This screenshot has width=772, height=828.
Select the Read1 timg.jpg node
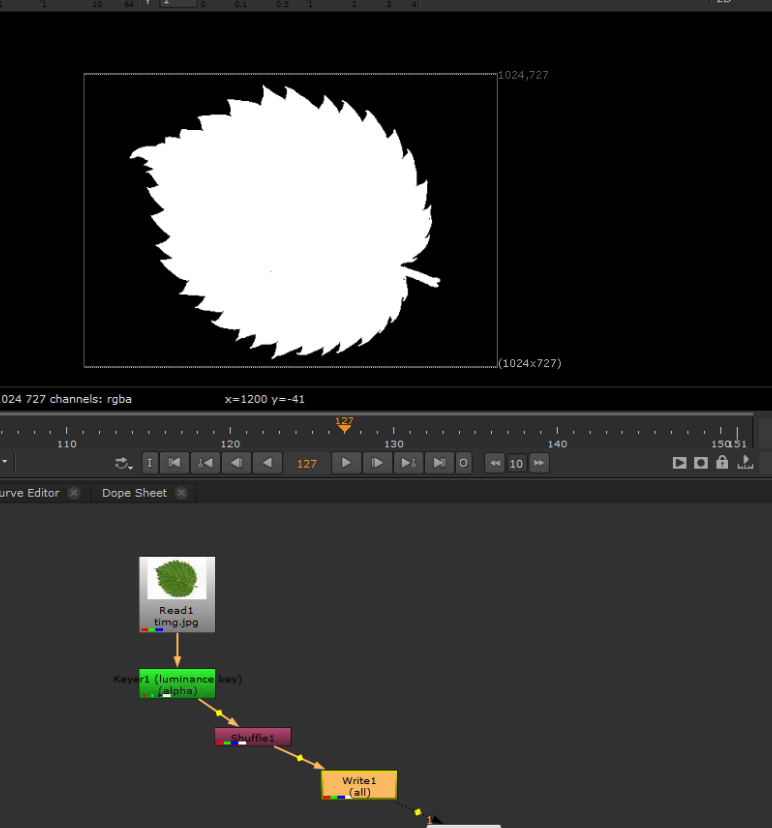tap(177, 595)
